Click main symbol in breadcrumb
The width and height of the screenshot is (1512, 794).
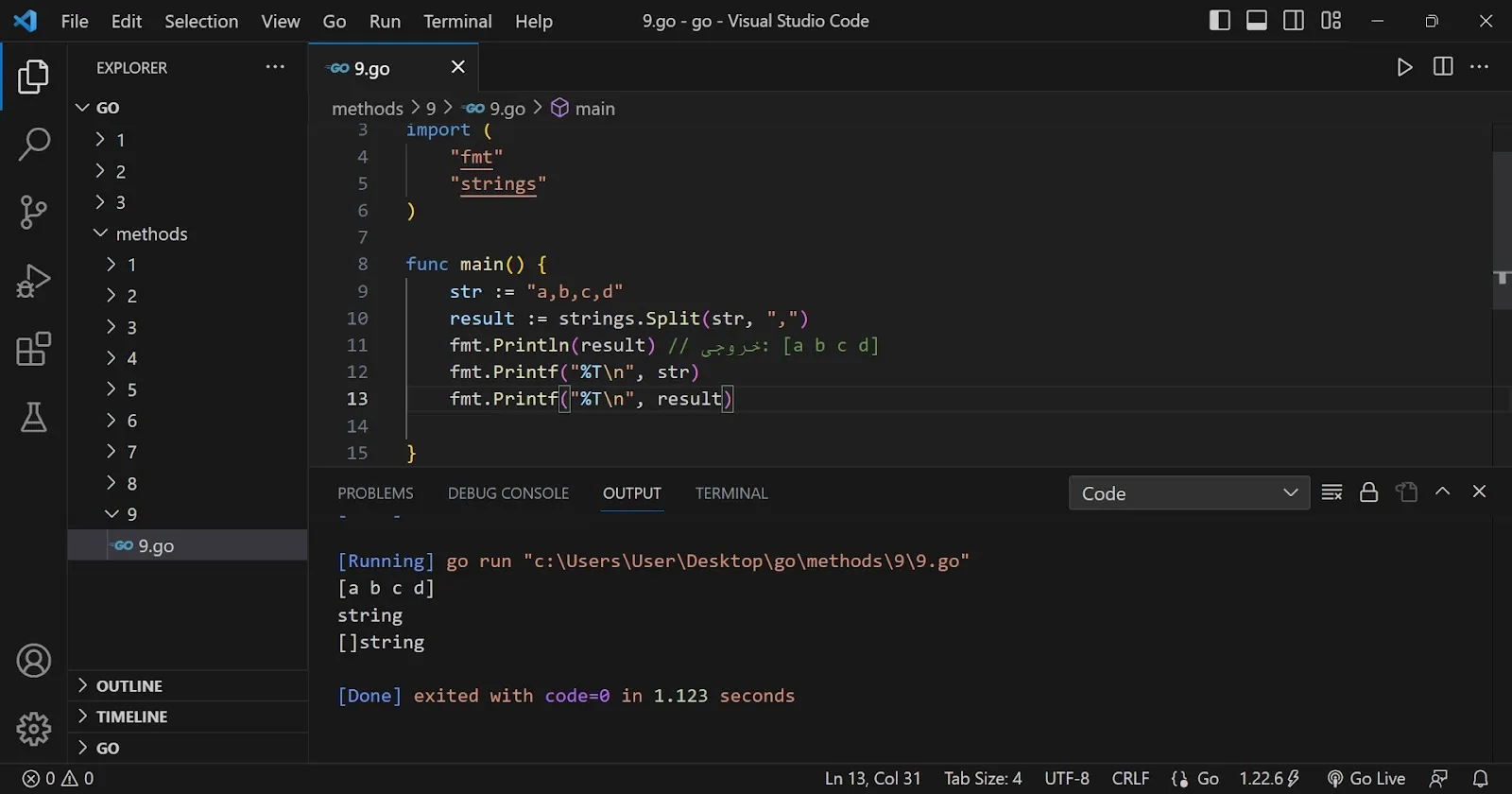click(x=583, y=109)
